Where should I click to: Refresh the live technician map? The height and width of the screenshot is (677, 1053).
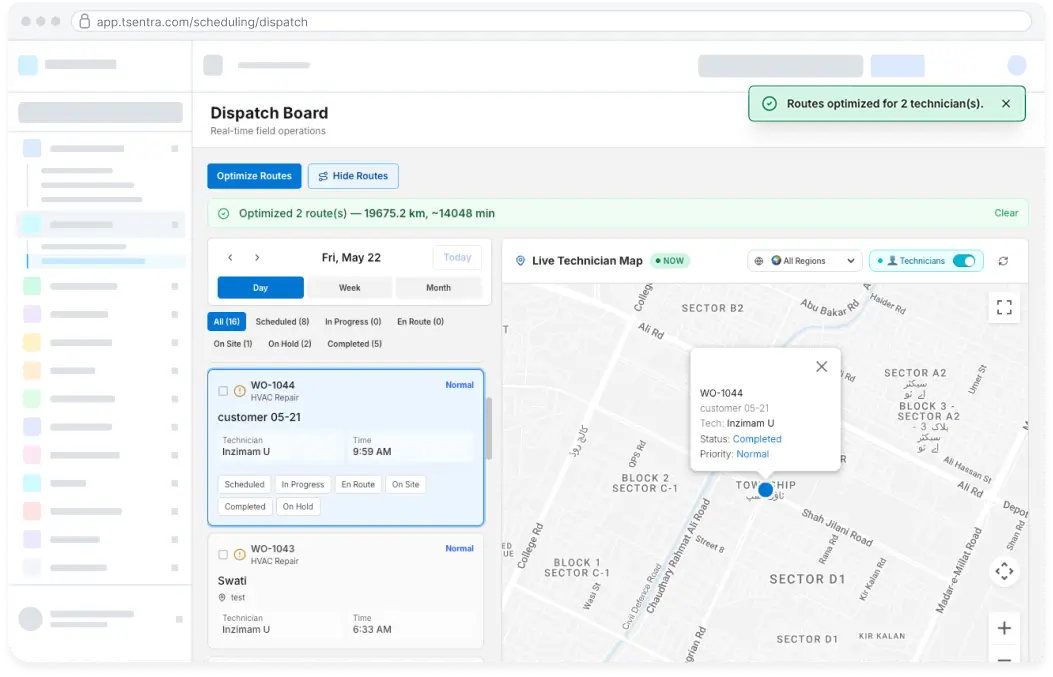tap(1003, 261)
